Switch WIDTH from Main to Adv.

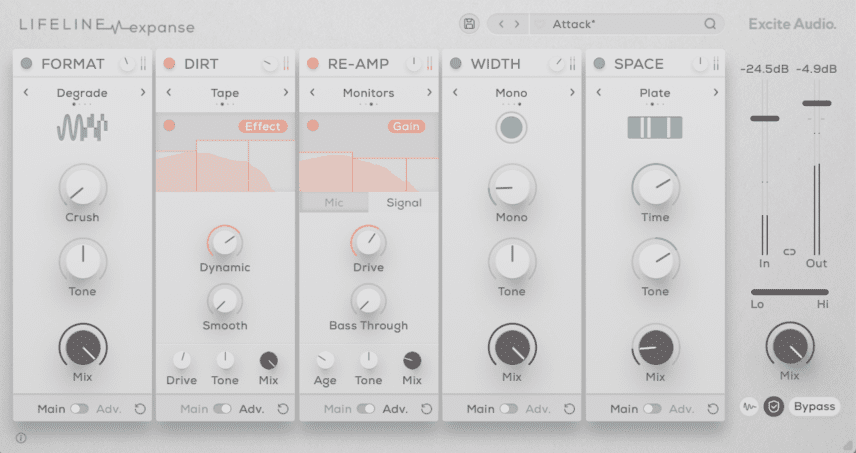click(509, 409)
